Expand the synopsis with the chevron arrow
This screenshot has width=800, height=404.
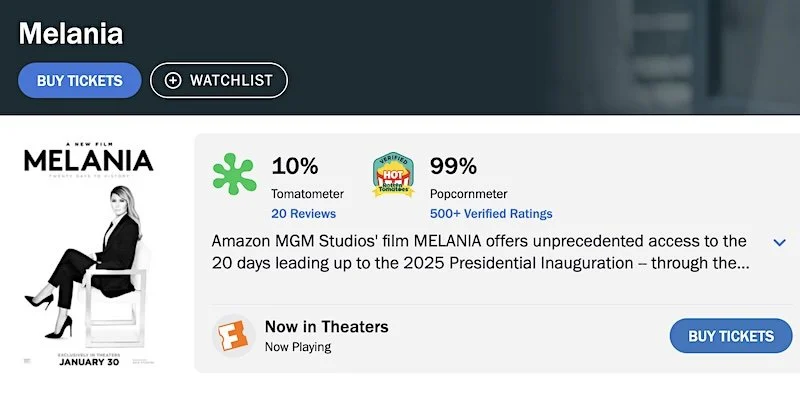point(780,243)
